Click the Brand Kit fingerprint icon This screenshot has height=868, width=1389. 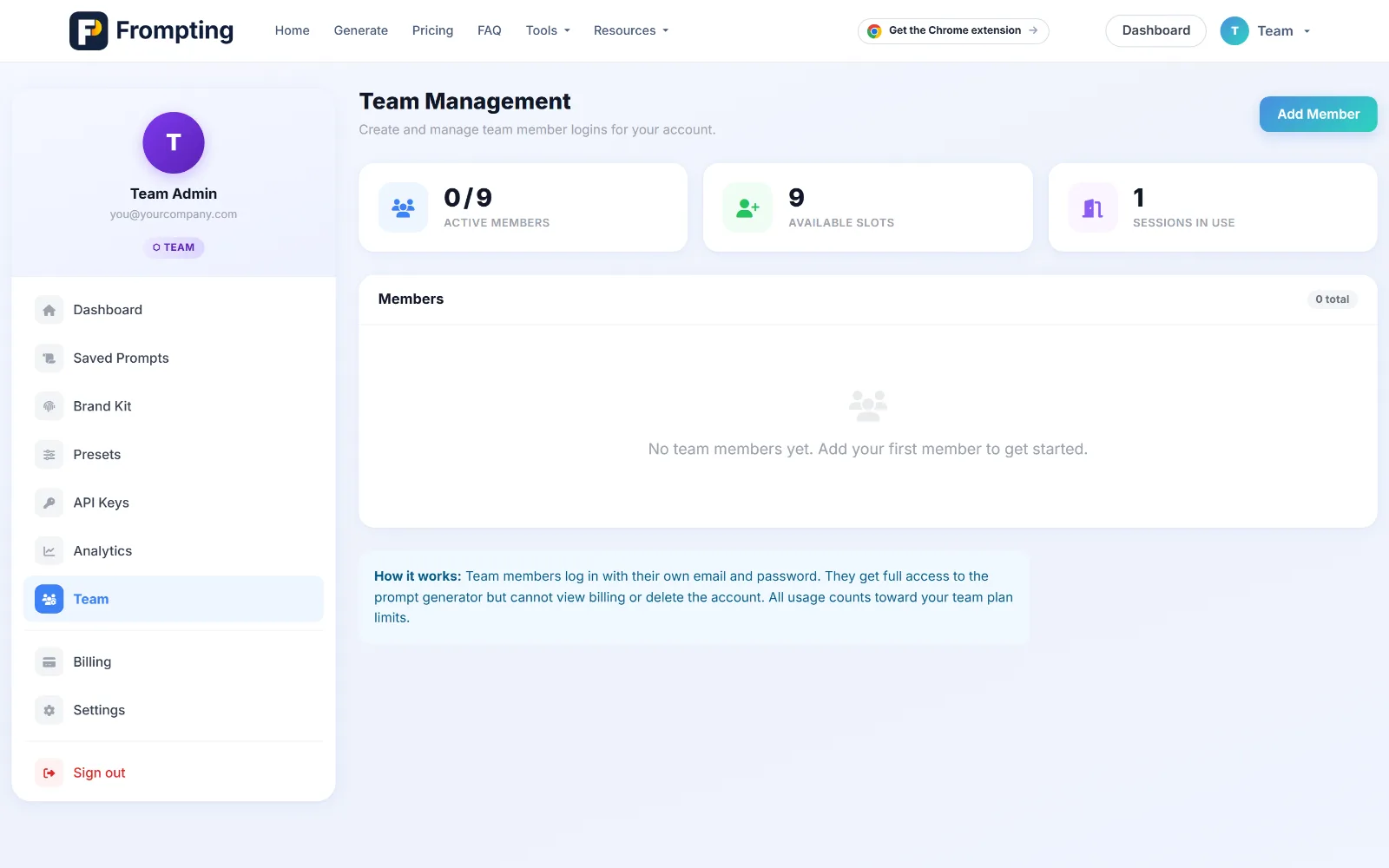49,406
